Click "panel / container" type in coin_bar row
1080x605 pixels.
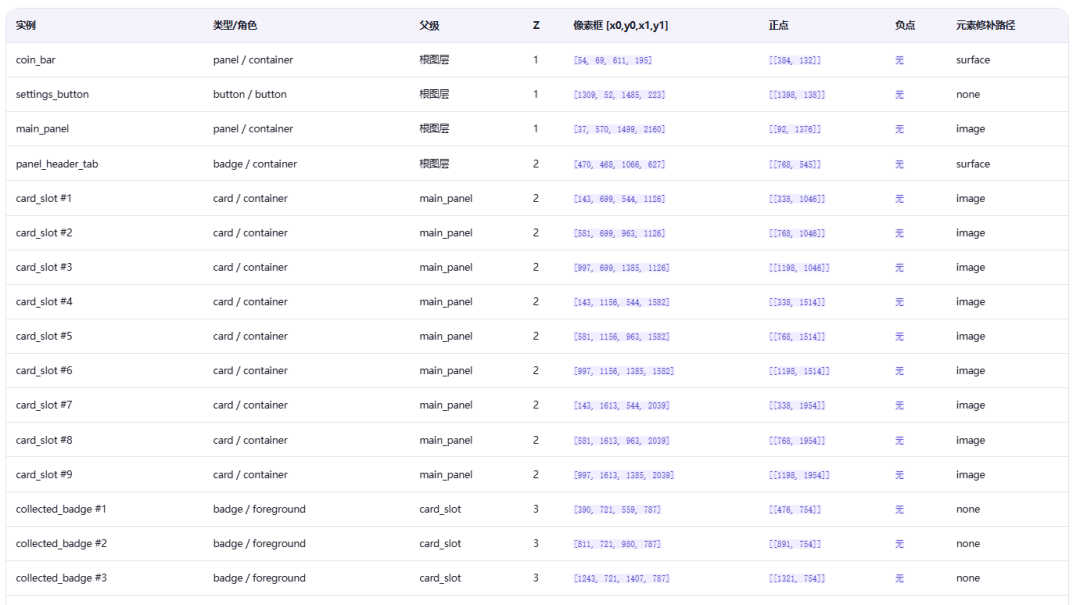coord(253,60)
